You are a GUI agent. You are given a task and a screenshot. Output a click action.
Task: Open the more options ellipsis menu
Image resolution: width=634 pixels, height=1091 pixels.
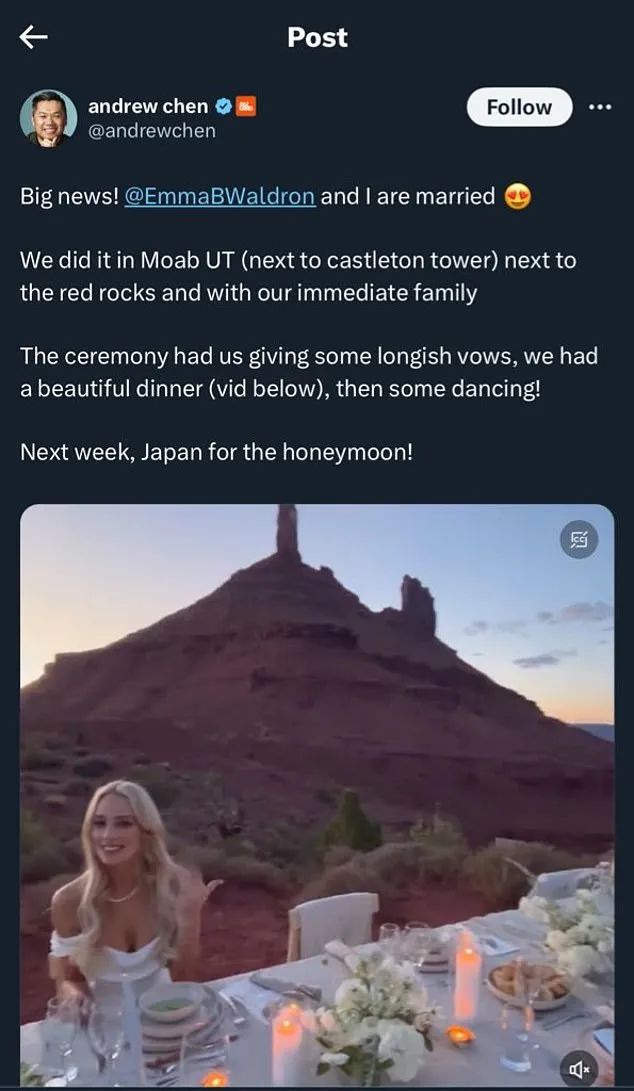click(x=600, y=107)
